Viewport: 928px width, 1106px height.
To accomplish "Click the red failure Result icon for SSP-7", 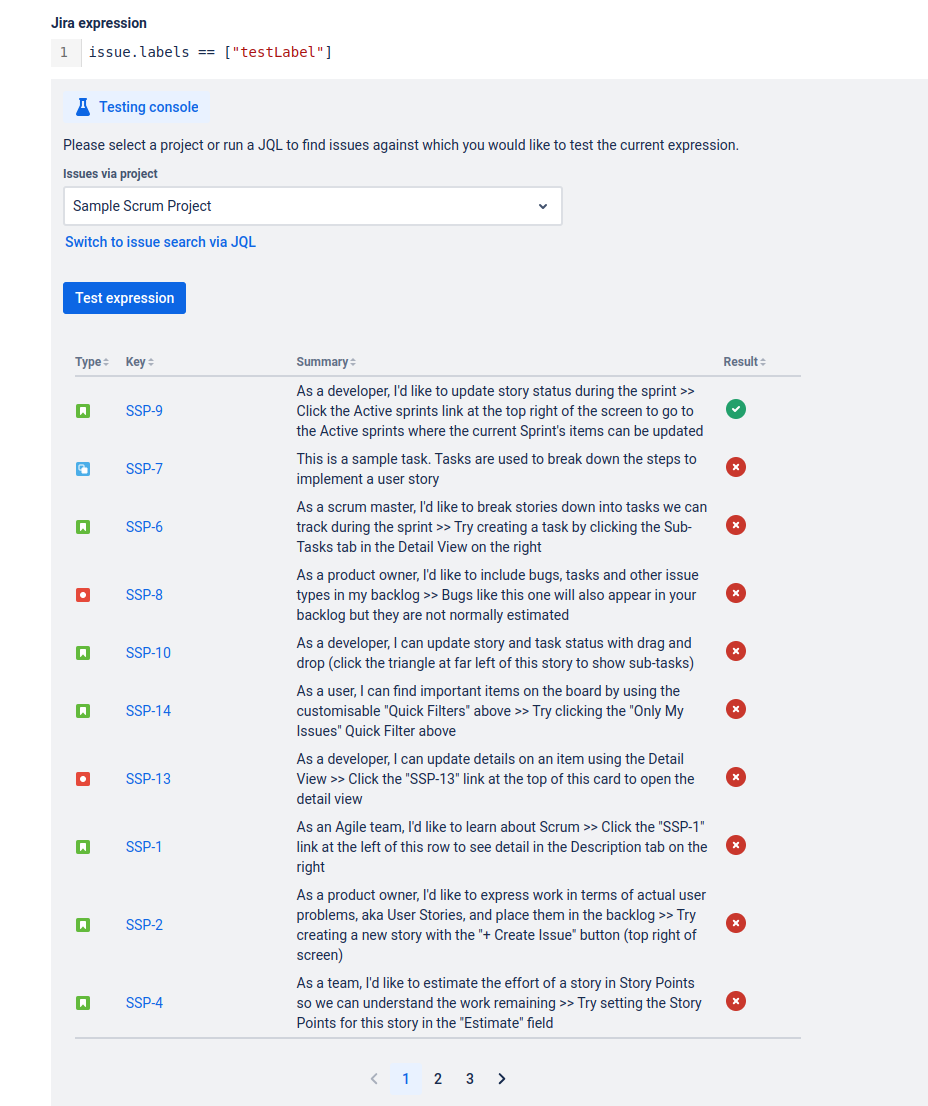I will tap(736, 467).
